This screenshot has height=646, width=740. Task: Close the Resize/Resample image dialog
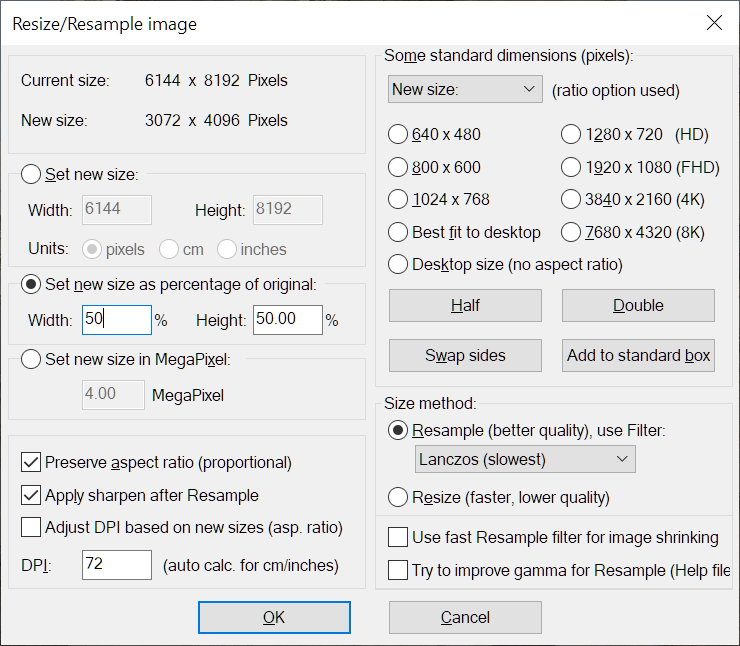click(713, 23)
